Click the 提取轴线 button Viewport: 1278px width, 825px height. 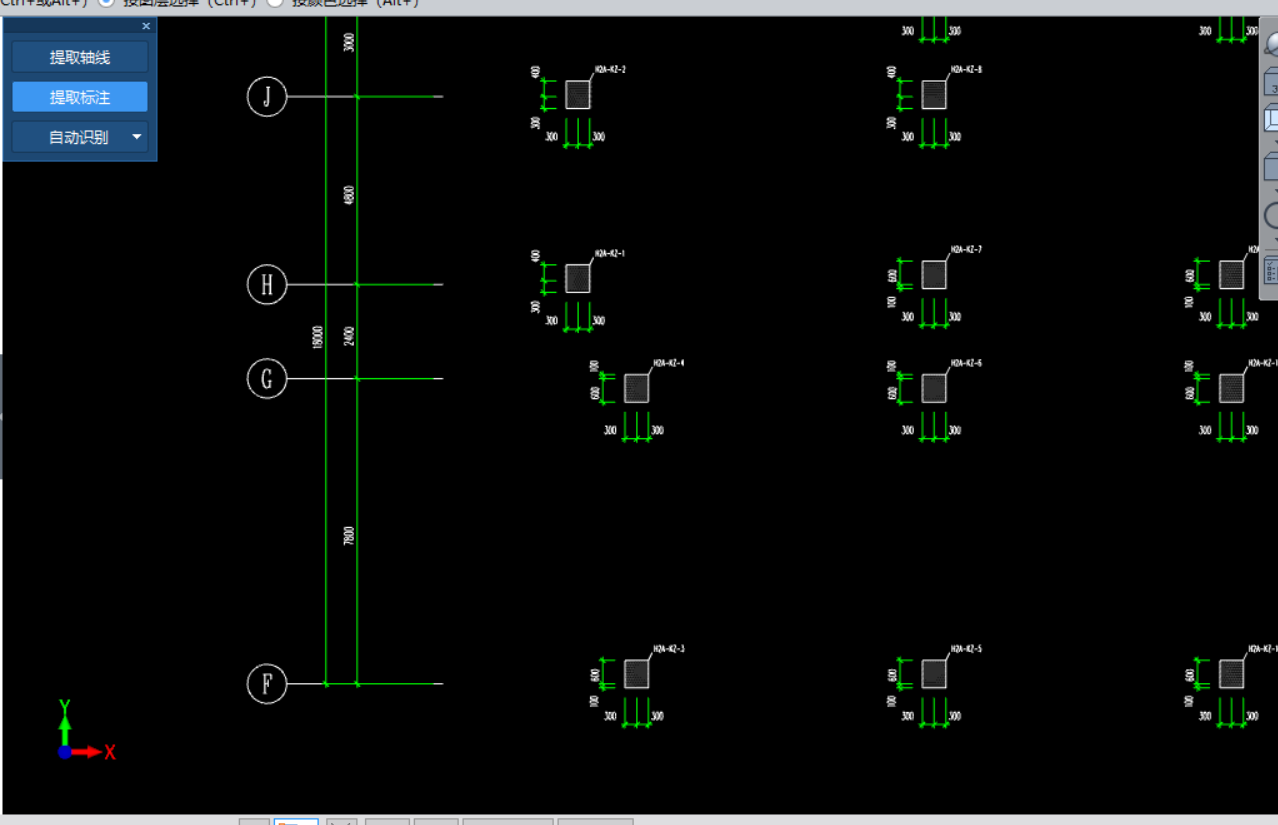click(x=80, y=57)
